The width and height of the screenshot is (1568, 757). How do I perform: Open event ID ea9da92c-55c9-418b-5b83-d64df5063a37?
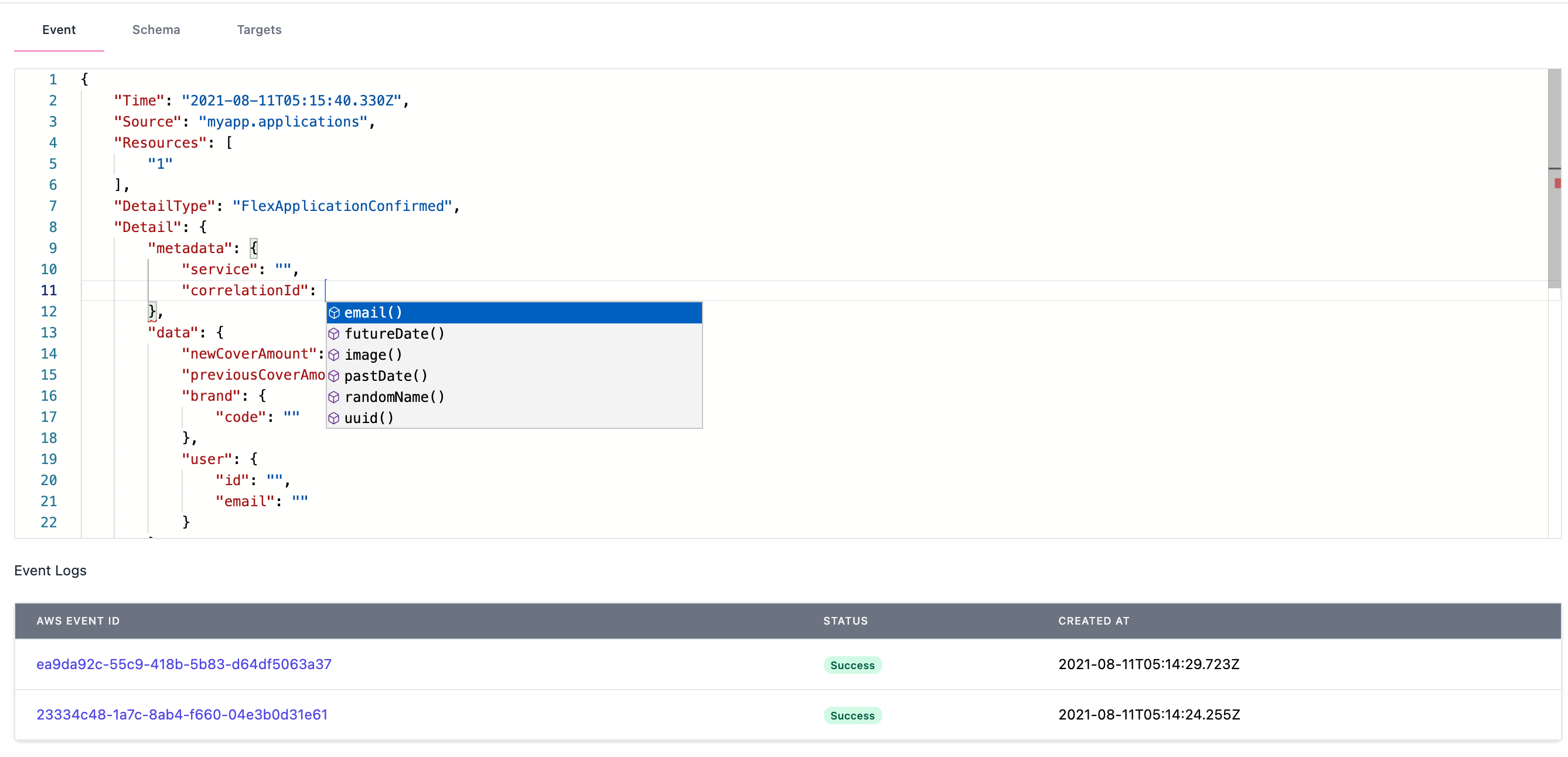[184, 664]
